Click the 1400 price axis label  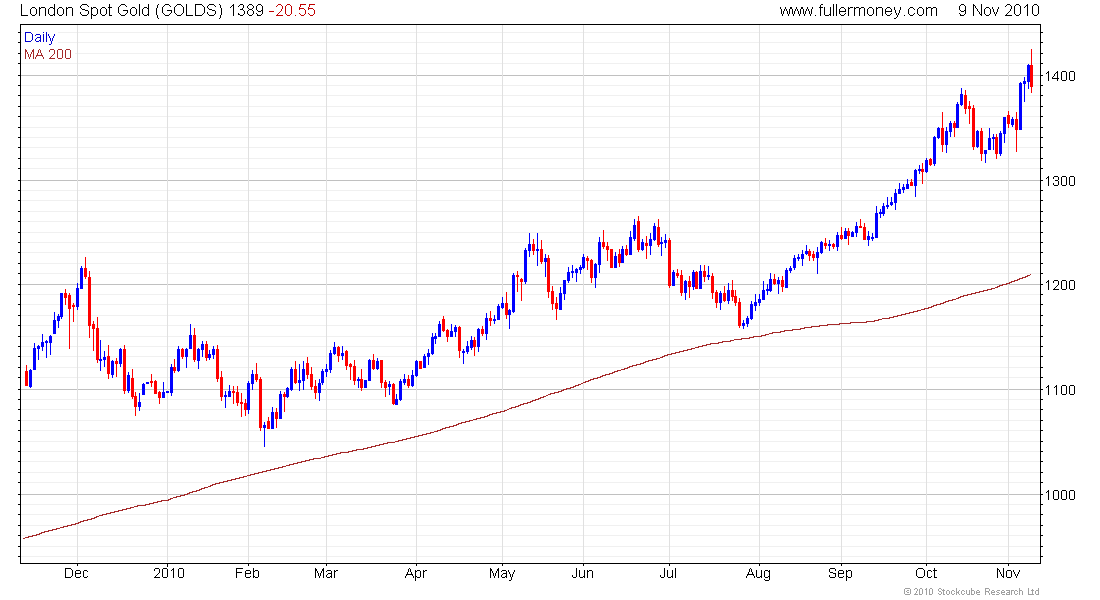1060,76
